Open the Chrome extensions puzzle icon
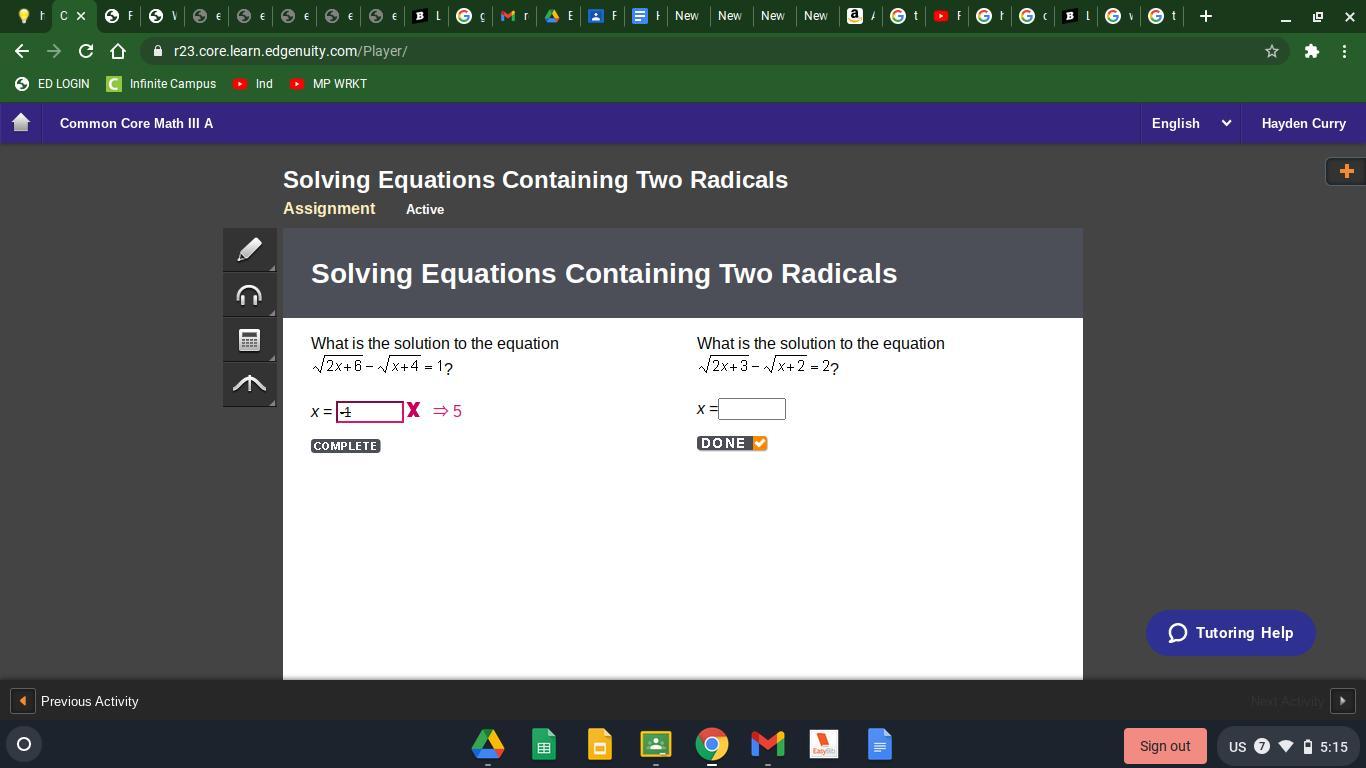The height and width of the screenshot is (768, 1366). tap(1311, 51)
